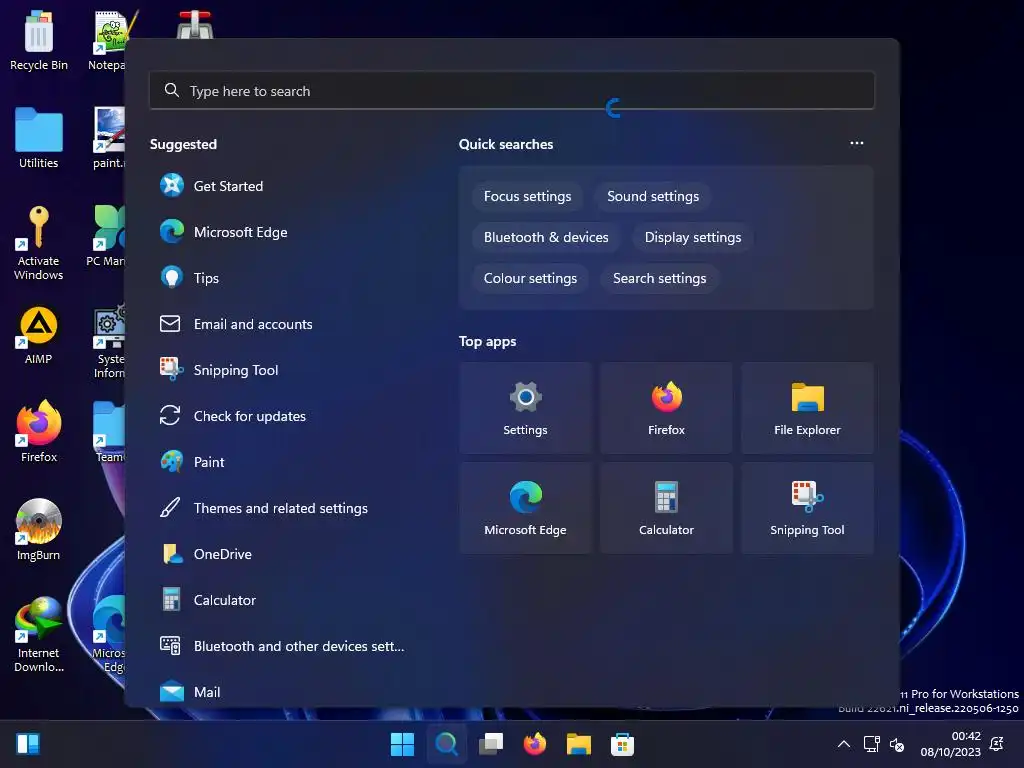Open the notification bell icon
The height and width of the screenshot is (768, 1024).
[997, 744]
